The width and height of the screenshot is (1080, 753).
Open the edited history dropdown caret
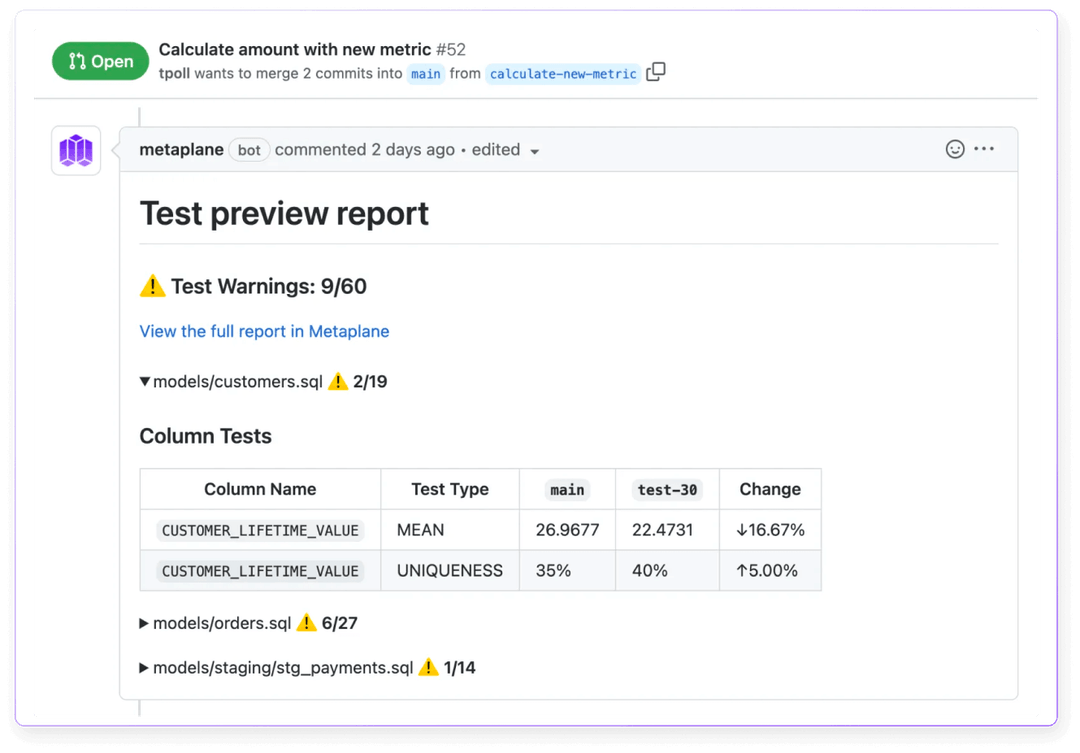point(535,150)
